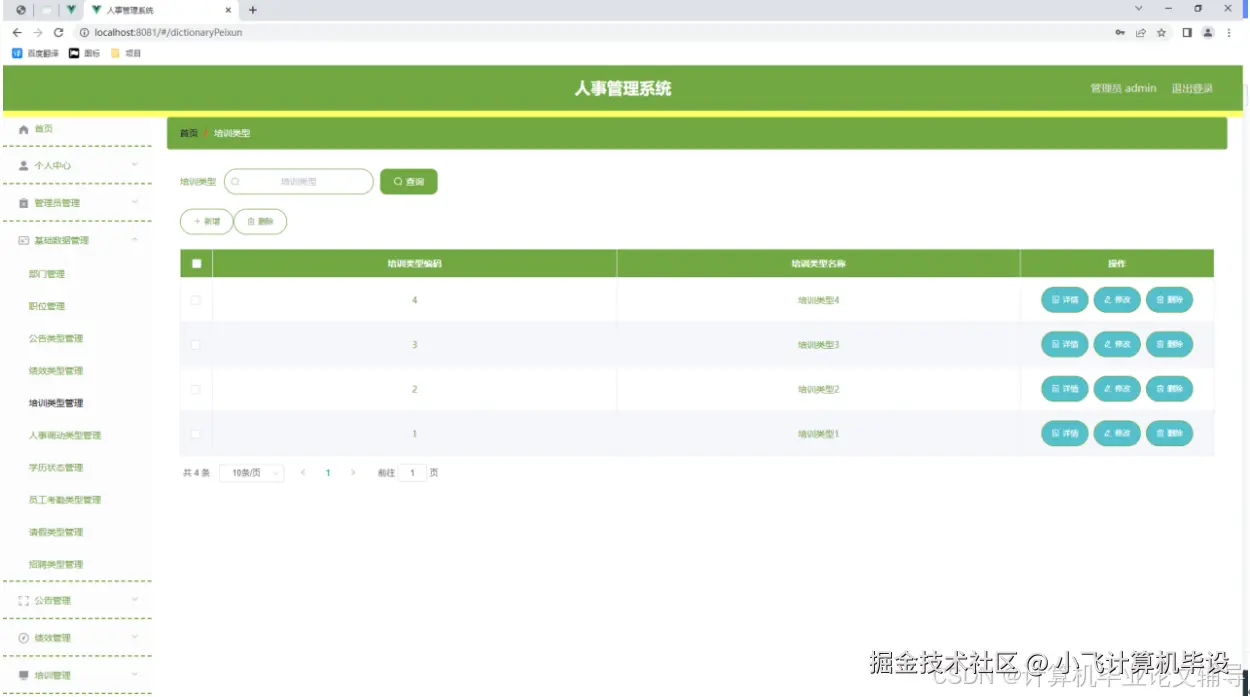Open the tab search chevron in the title bar

click(1138, 9)
